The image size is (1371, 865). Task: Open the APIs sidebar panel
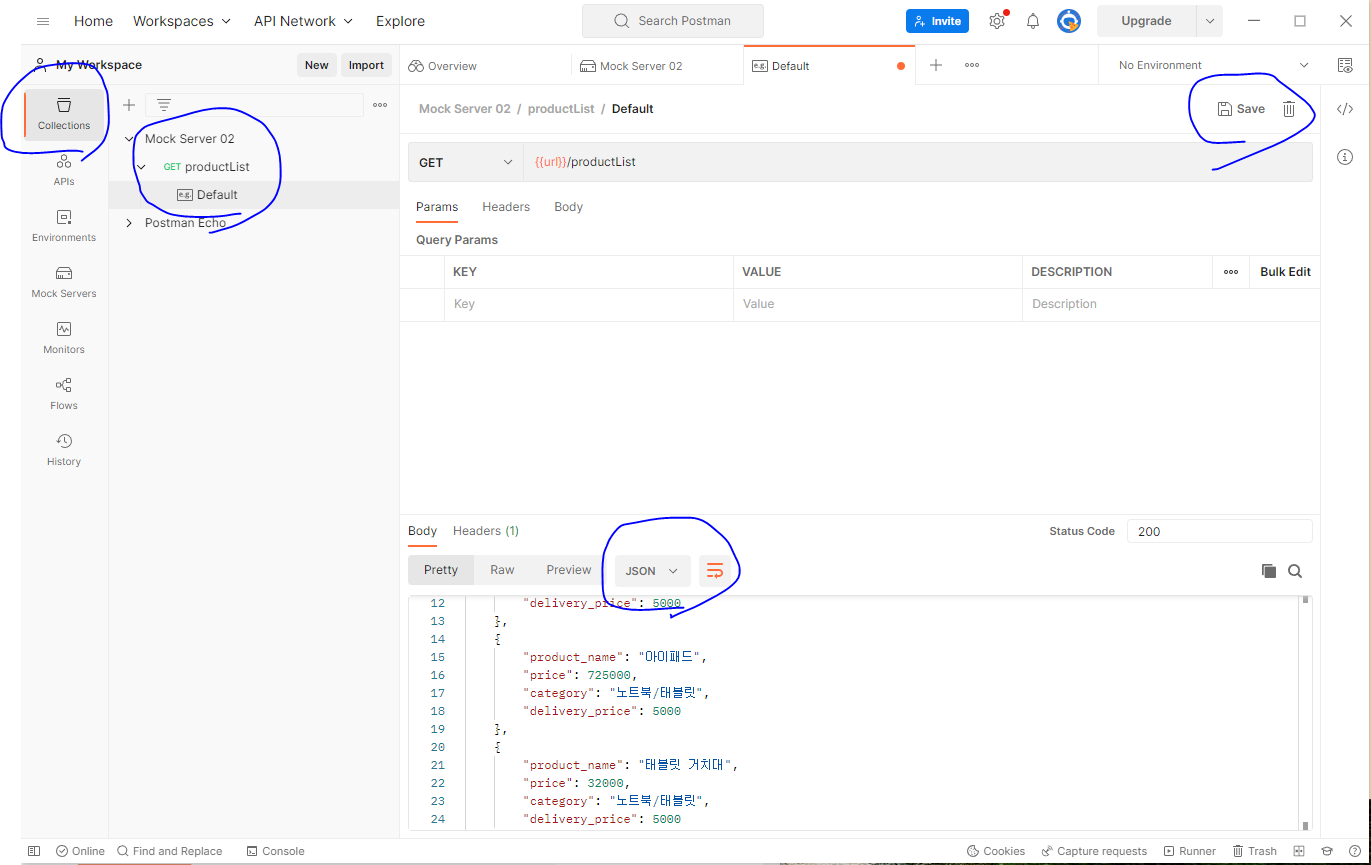(64, 170)
